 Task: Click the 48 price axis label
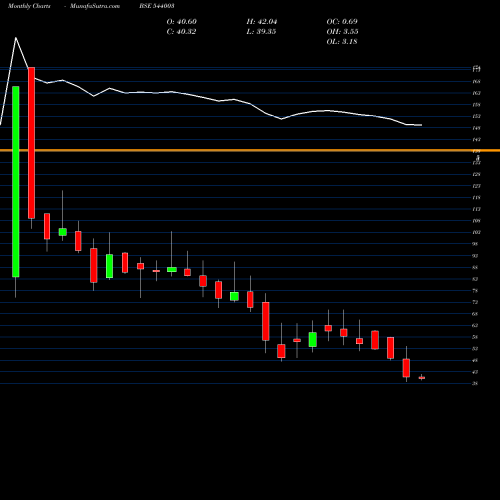[x=475, y=360]
